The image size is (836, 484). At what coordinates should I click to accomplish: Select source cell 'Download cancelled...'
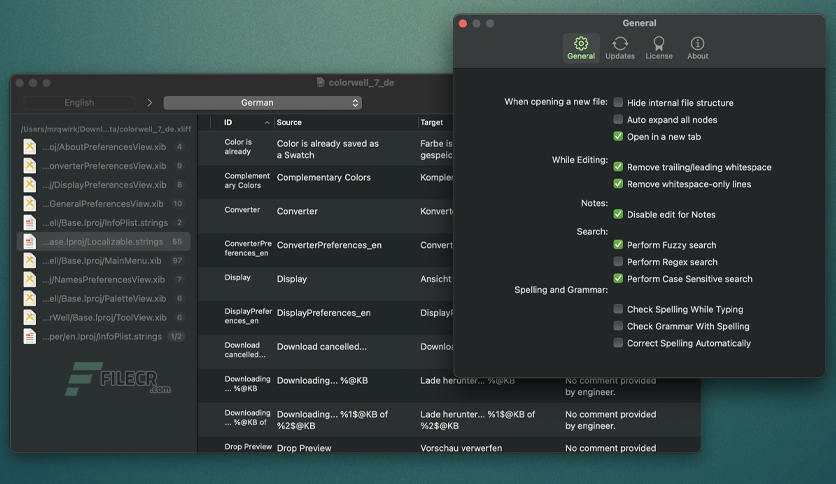coord(321,346)
